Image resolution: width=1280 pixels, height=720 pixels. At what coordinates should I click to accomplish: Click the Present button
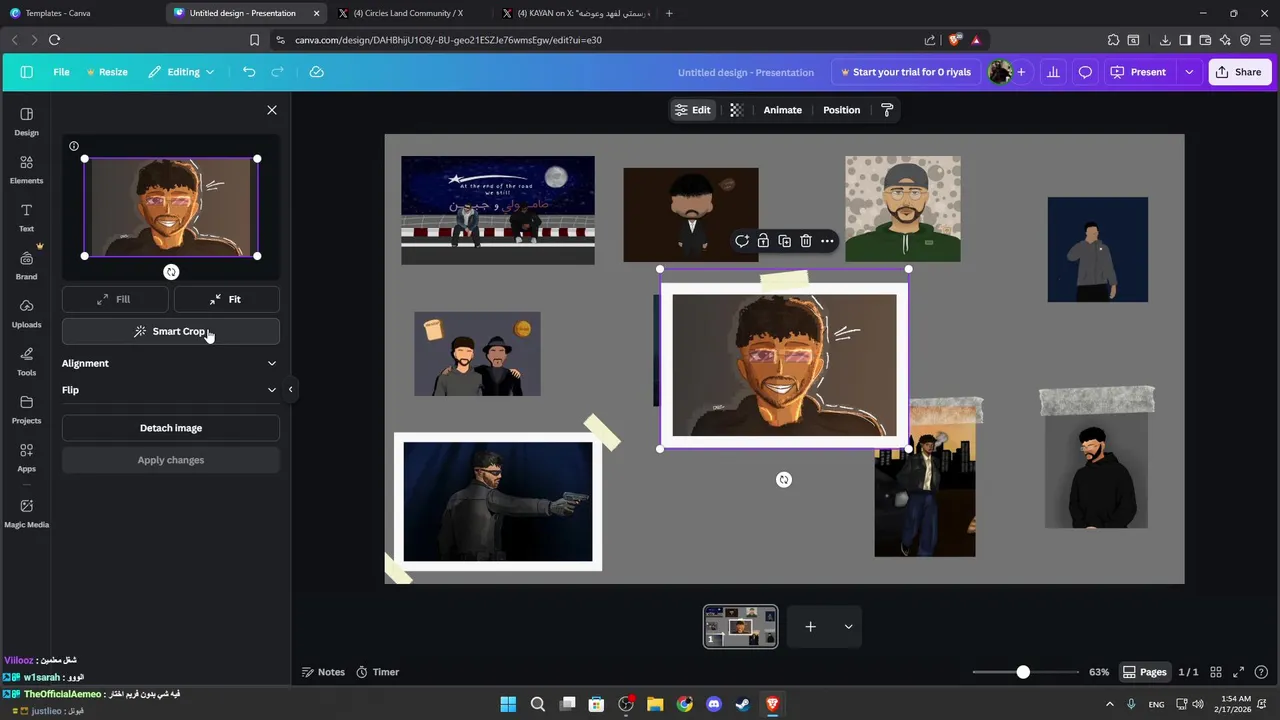(1138, 72)
